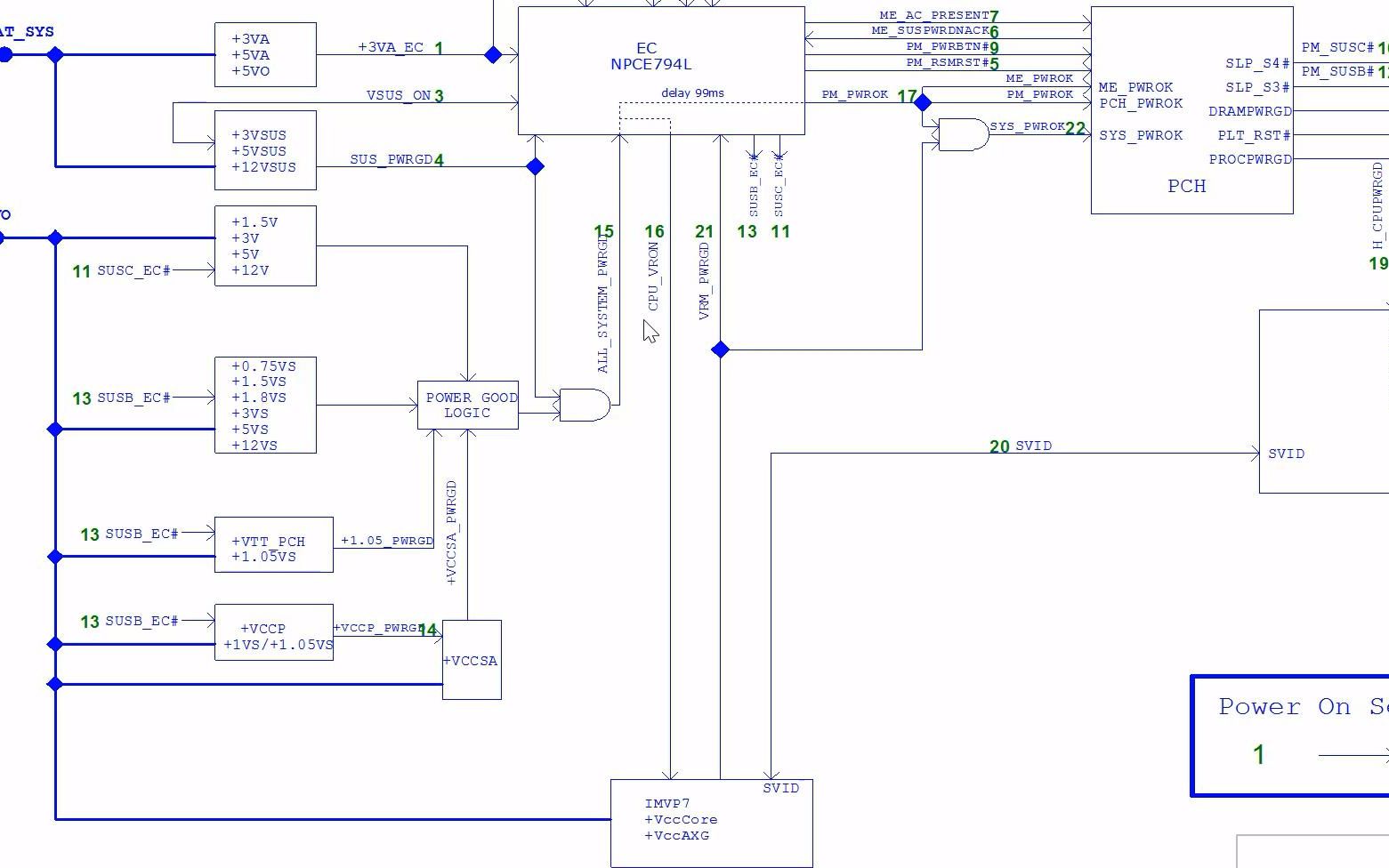Select the PROCPWRGD pin label
The width and height of the screenshot is (1389, 868).
(1250, 159)
